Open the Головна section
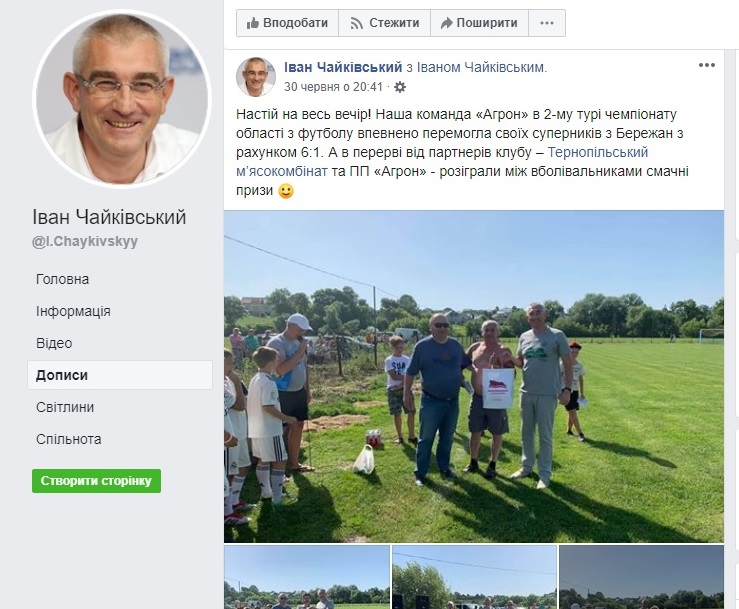 [62, 279]
